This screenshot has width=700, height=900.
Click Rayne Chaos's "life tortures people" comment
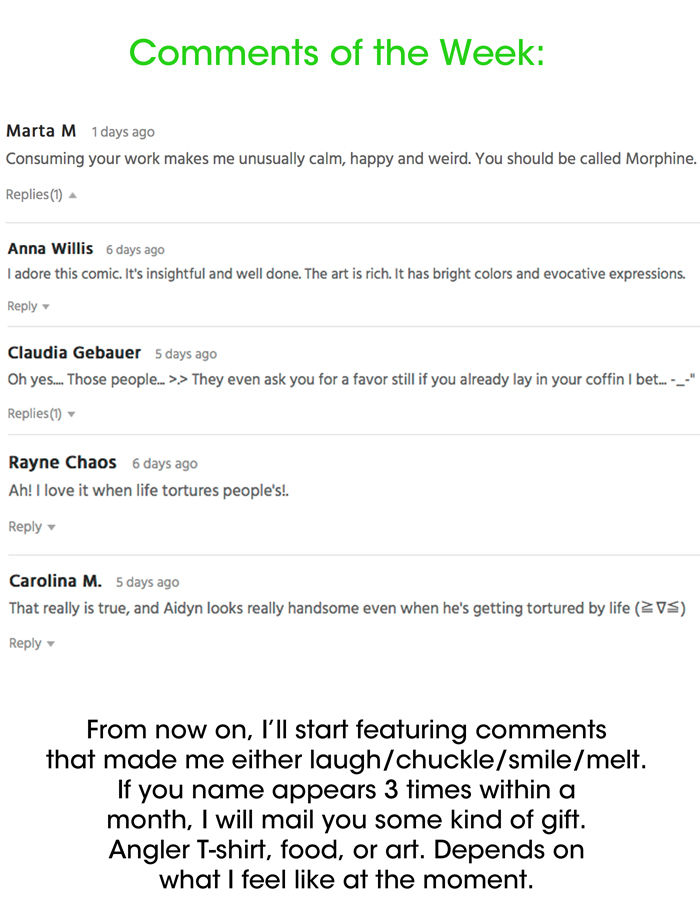point(148,490)
